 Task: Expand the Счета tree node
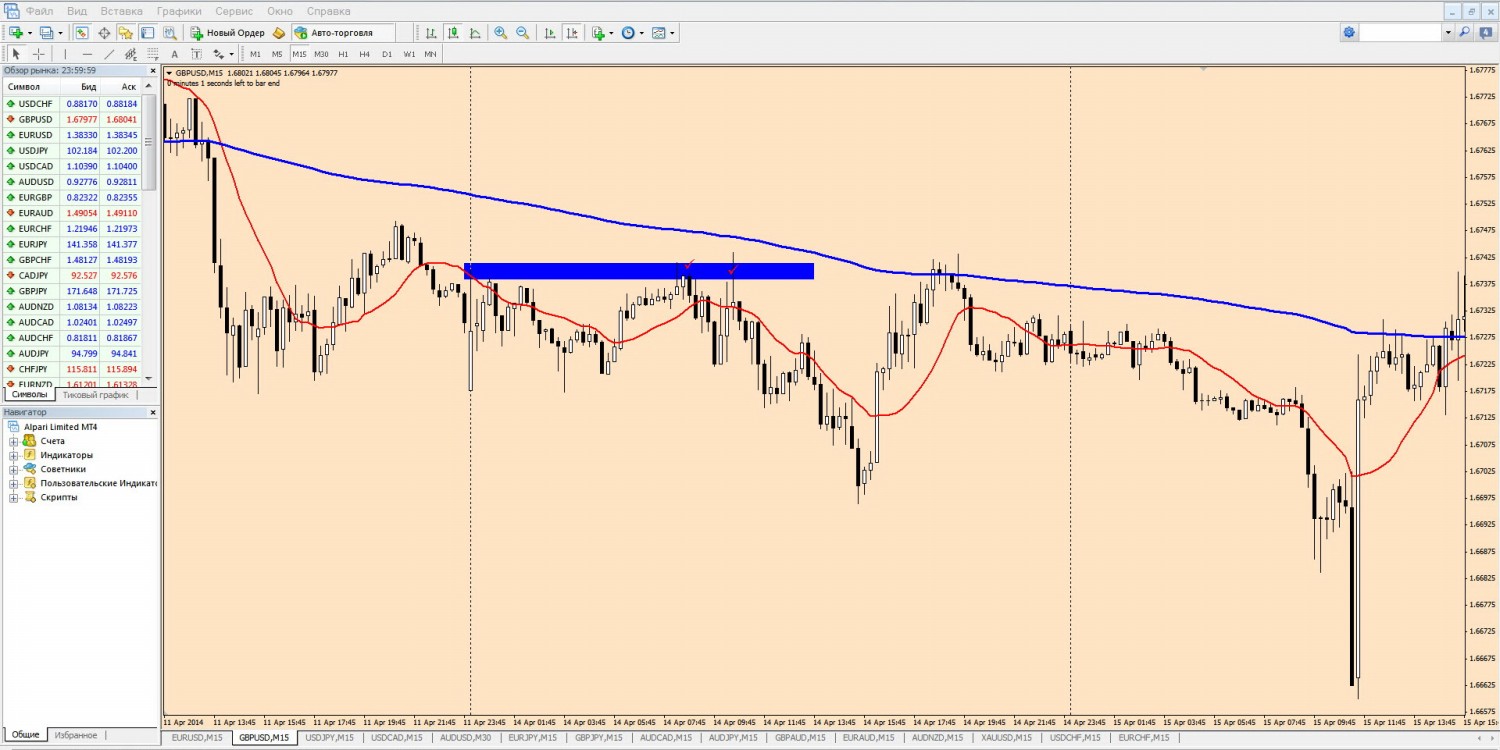click(14, 441)
